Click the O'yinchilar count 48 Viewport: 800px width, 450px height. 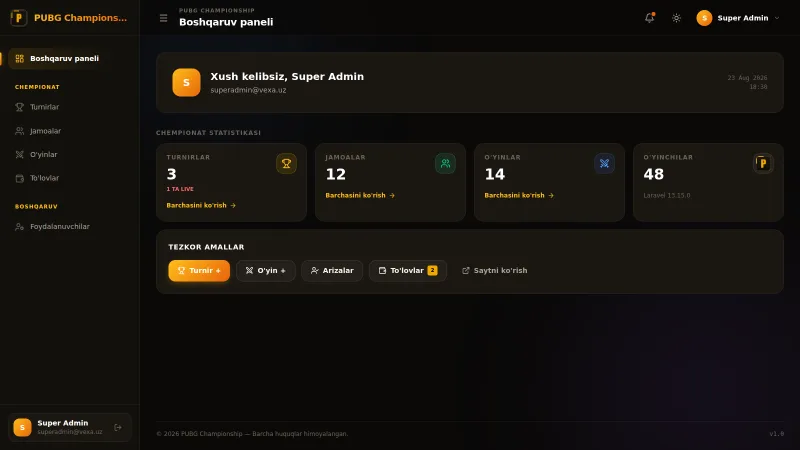click(654, 174)
